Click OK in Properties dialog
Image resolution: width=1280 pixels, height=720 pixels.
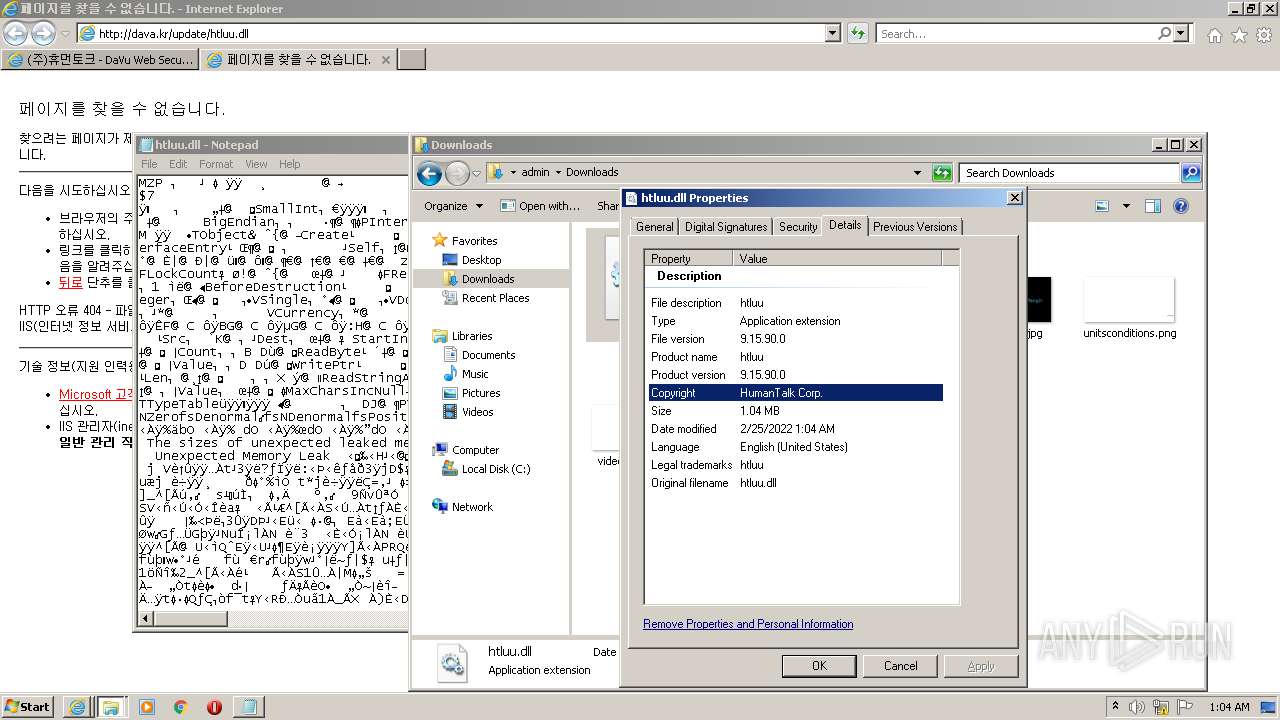(819, 666)
